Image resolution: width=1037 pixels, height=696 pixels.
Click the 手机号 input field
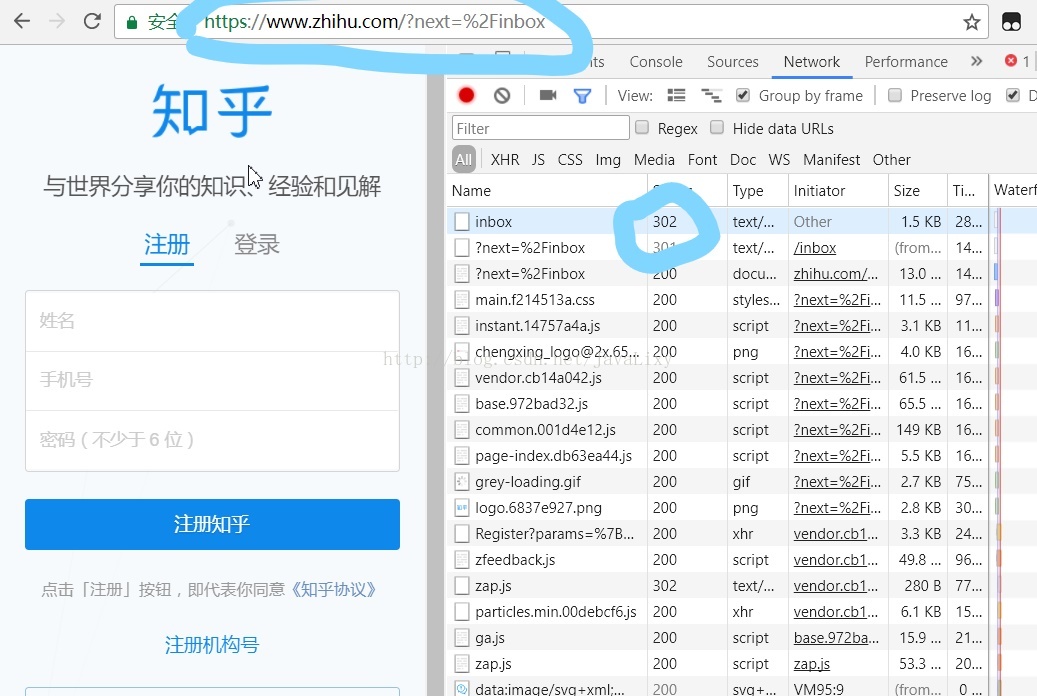point(212,380)
